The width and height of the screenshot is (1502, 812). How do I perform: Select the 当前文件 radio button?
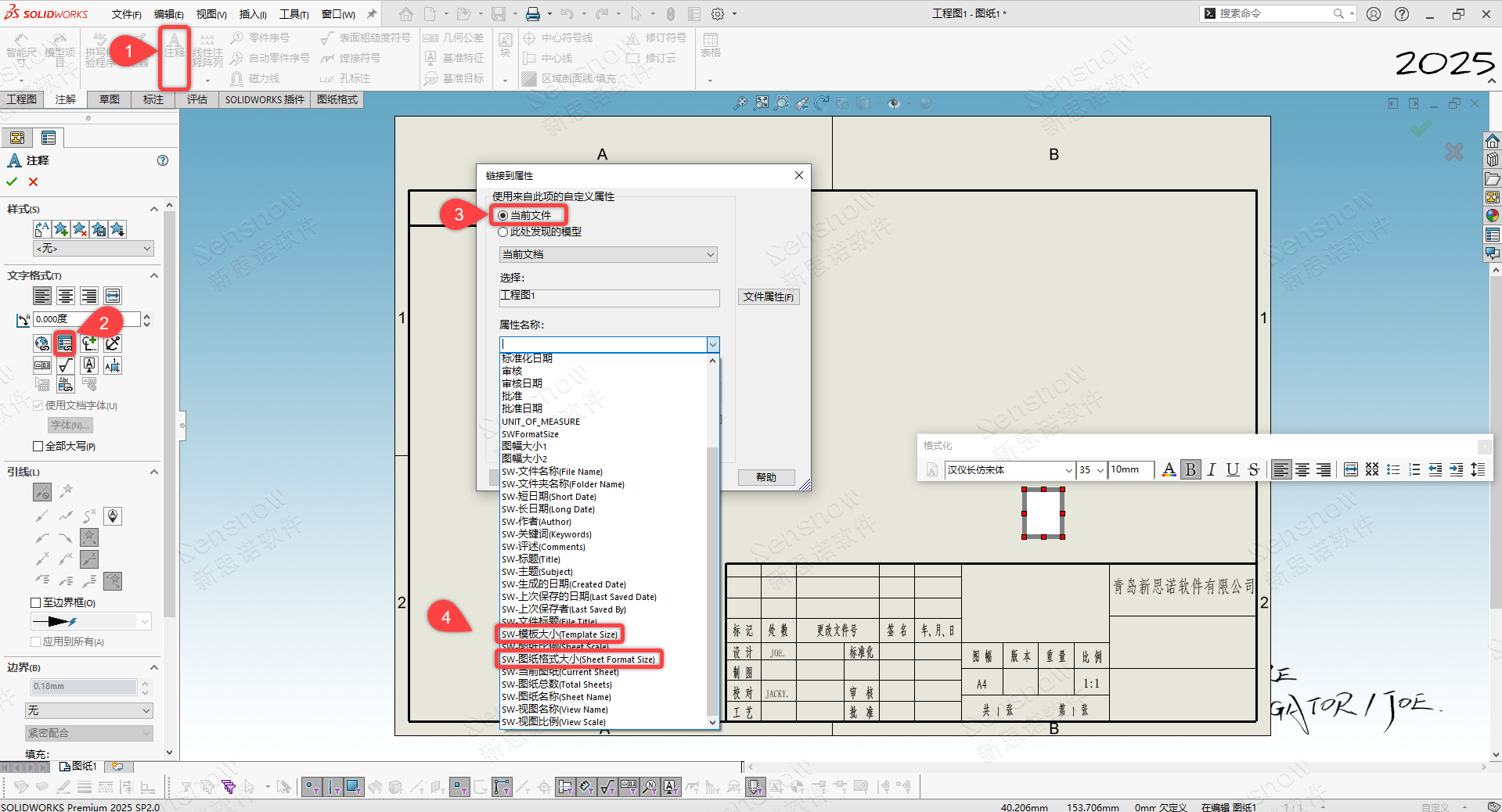(x=503, y=215)
